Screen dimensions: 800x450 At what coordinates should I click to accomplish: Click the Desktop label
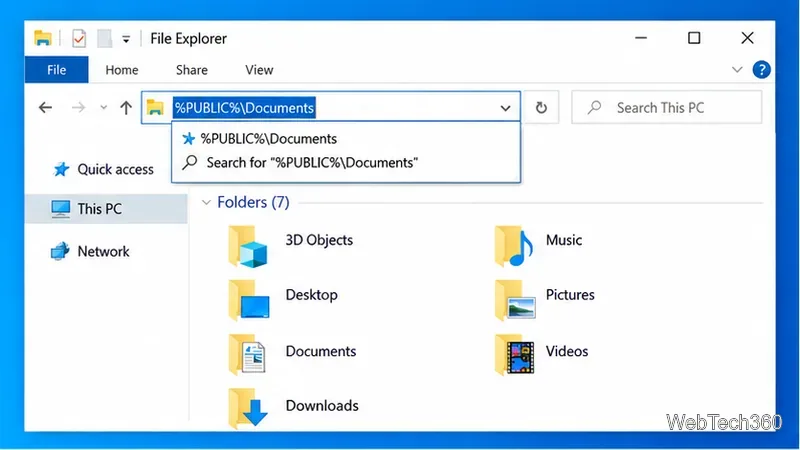click(311, 295)
